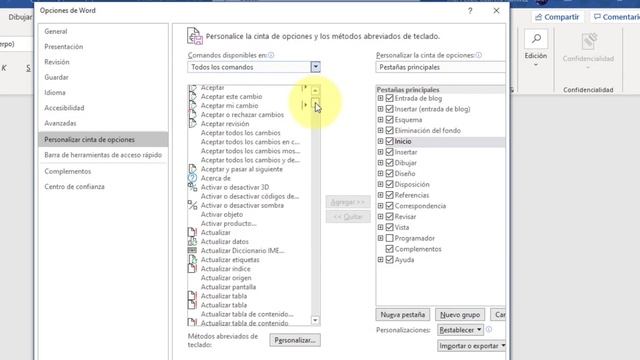This screenshot has width=640, height=360.
Task: Select Guardar in options sidebar
Action: pos(56,77)
